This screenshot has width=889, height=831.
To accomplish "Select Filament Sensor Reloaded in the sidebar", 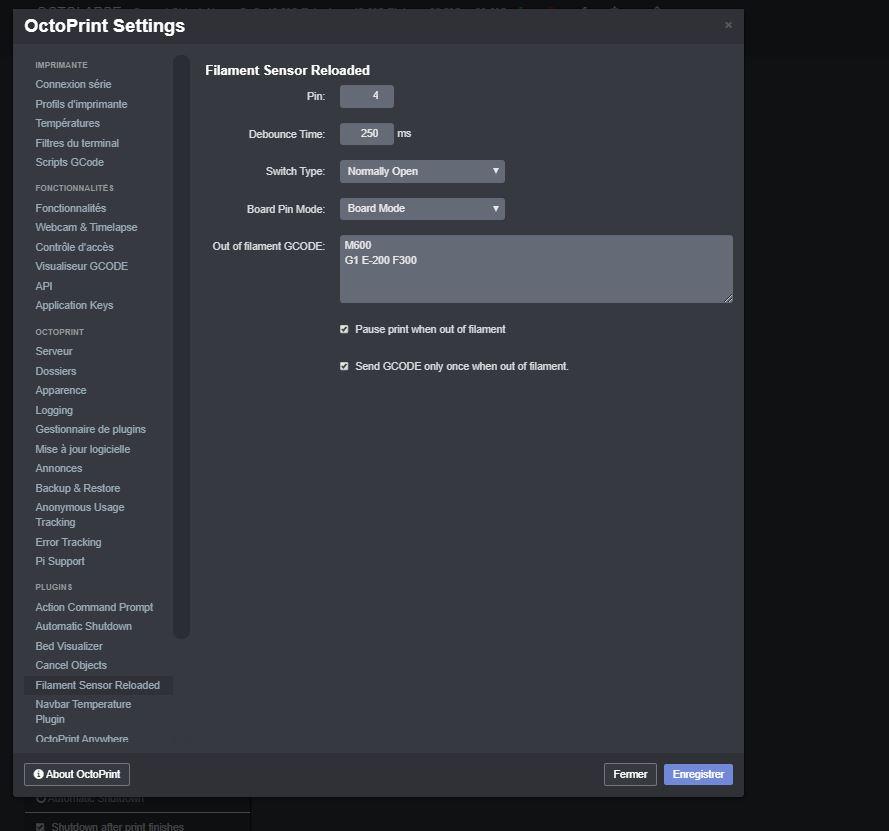I will [x=97, y=685].
